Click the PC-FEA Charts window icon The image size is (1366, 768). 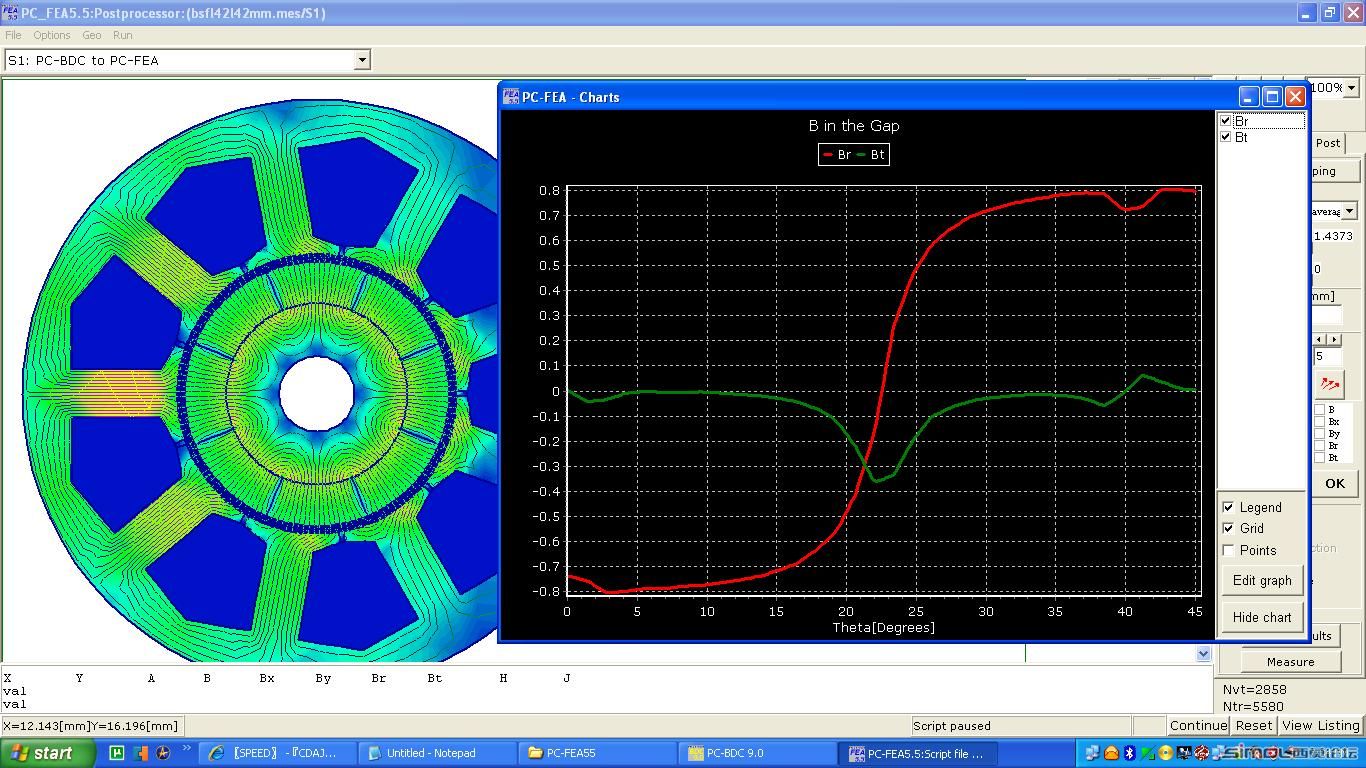[x=511, y=97]
